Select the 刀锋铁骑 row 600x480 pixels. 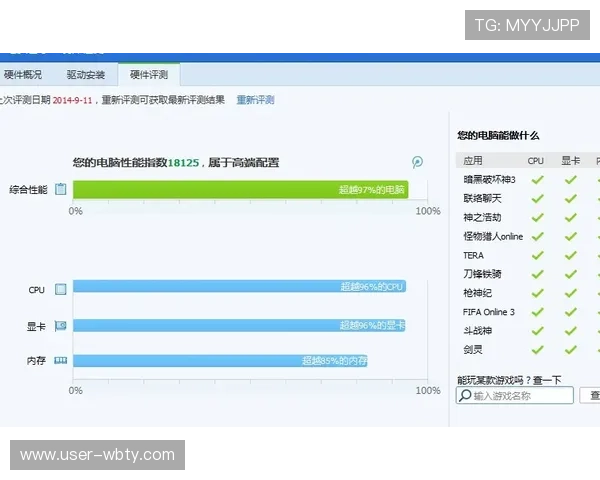pos(528,274)
